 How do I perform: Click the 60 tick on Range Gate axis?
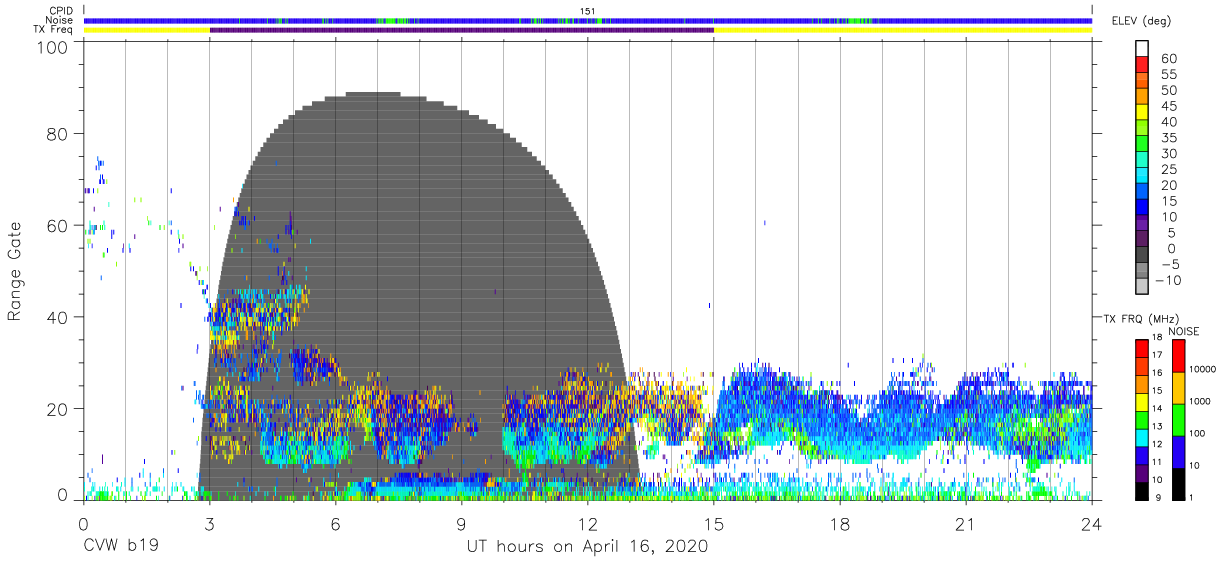(58, 226)
